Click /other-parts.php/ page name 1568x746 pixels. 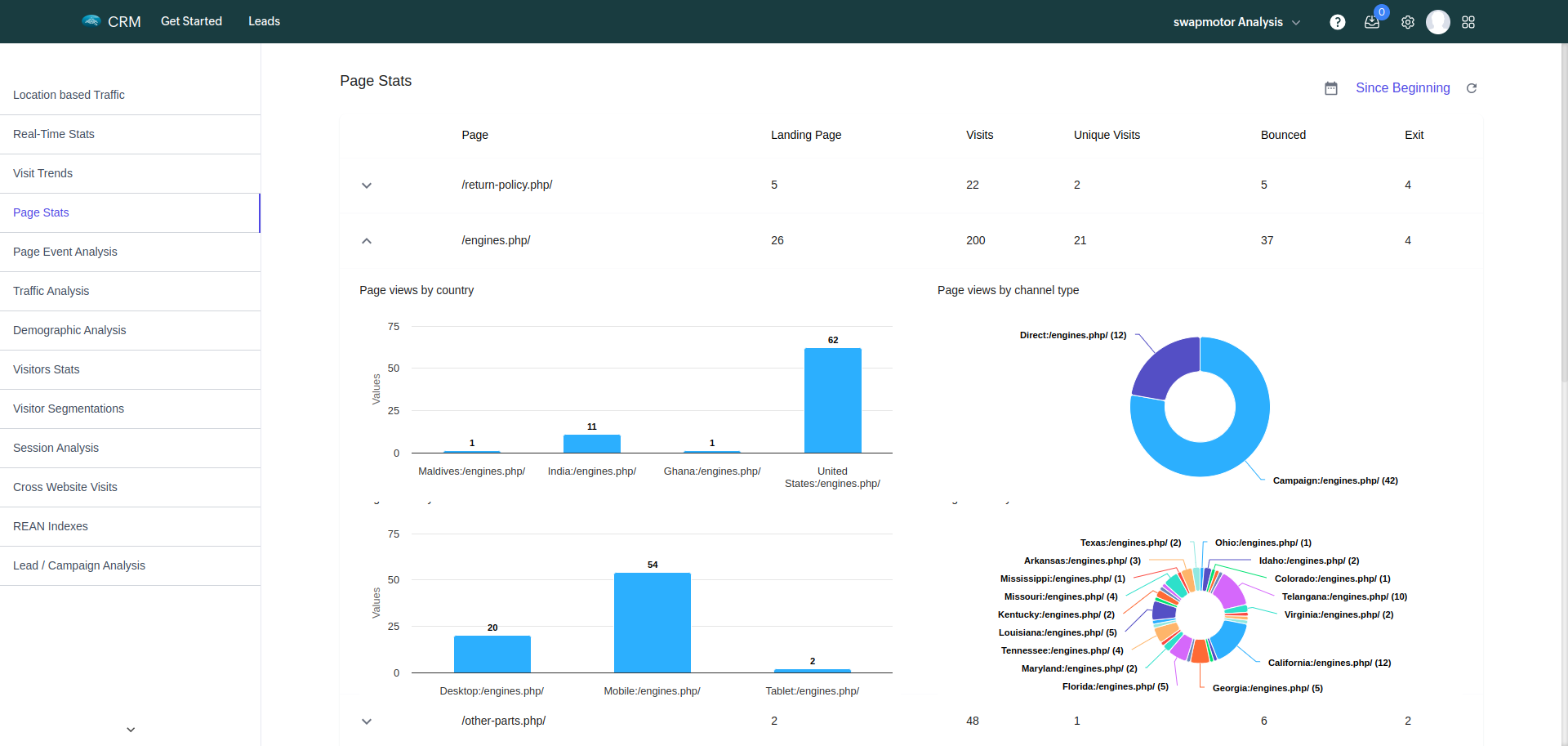503,721
